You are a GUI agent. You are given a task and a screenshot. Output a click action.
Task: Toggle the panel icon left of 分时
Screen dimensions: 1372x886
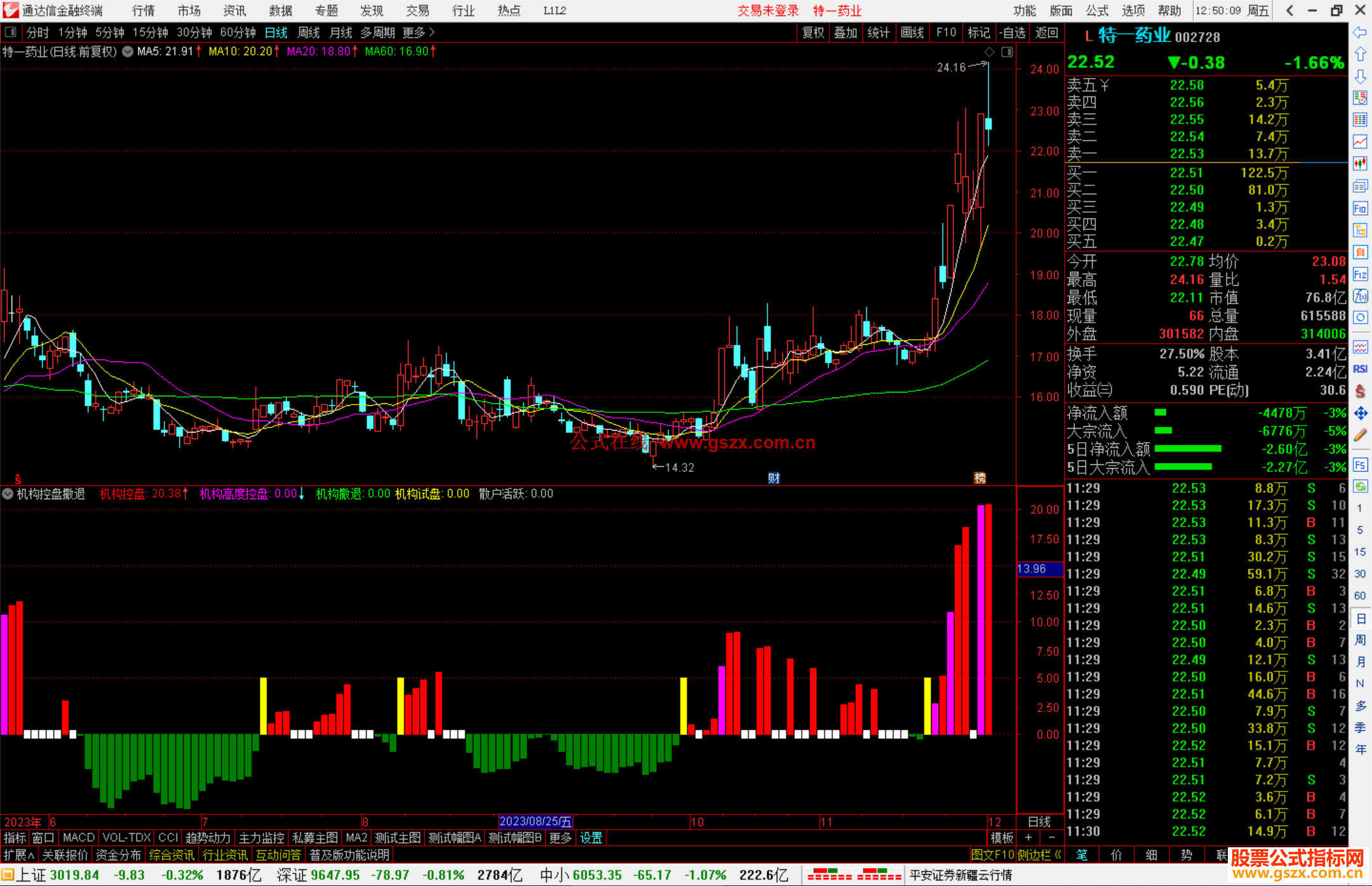point(10,32)
